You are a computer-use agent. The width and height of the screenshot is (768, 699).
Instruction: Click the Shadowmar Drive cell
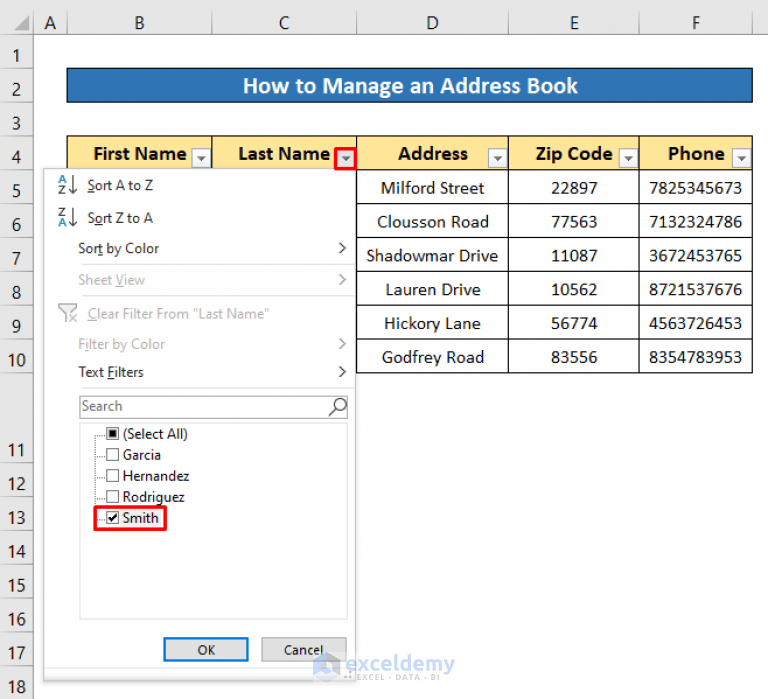pyautogui.click(x=432, y=255)
